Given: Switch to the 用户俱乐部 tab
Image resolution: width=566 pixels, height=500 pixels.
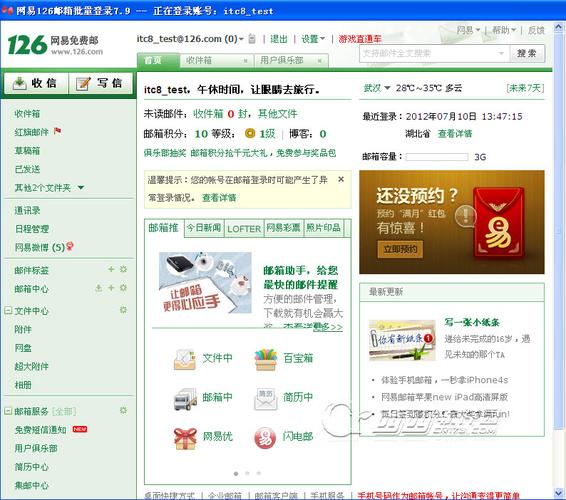Looking at the screenshot, I should pos(291,61).
